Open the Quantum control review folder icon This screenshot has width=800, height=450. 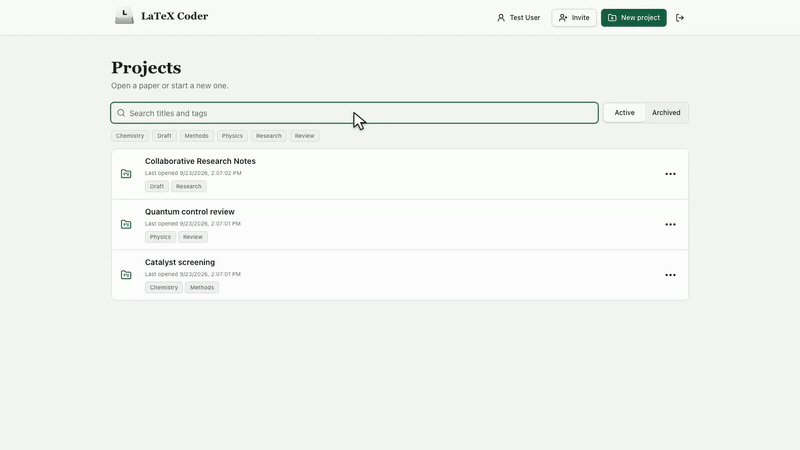pyautogui.click(x=126, y=224)
